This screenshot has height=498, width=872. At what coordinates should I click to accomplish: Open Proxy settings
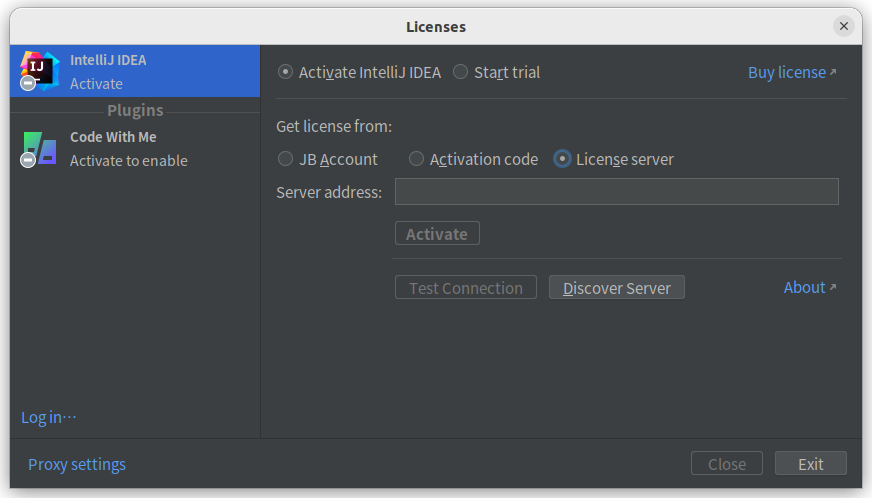[x=77, y=464]
